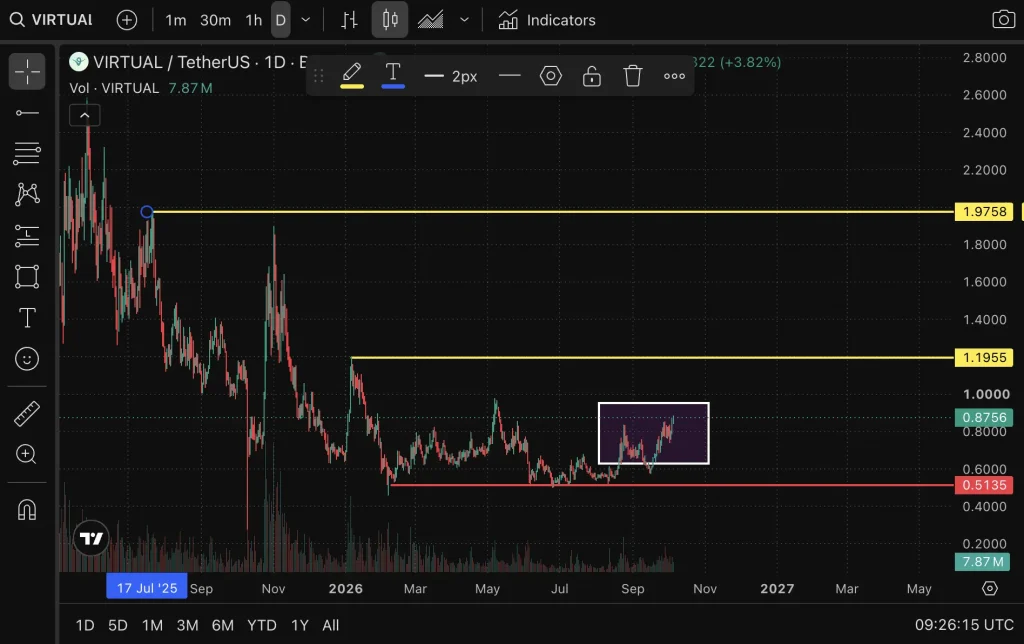This screenshot has height=644, width=1024.
Task: Click the 17 Jul '25 date marker
Action: click(147, 587)
